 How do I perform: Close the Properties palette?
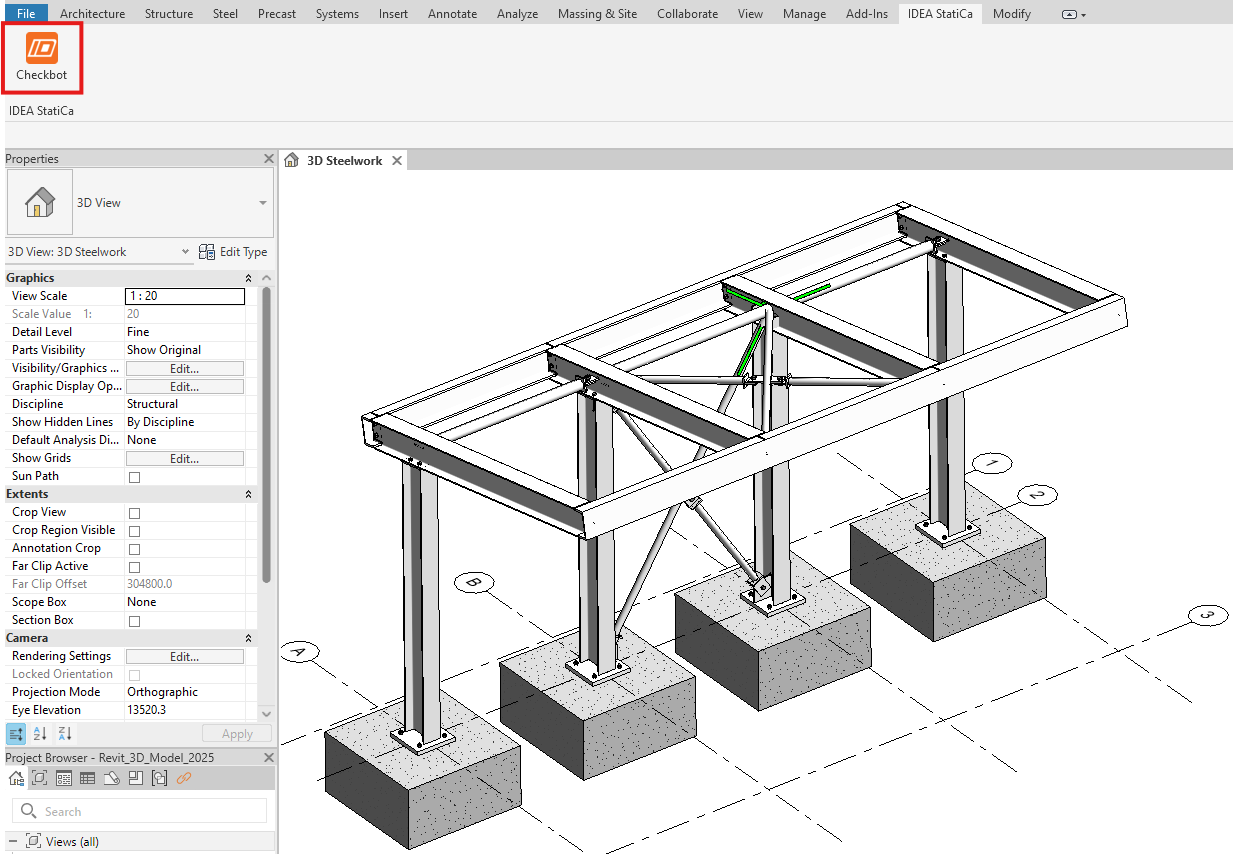click(268, 159)
